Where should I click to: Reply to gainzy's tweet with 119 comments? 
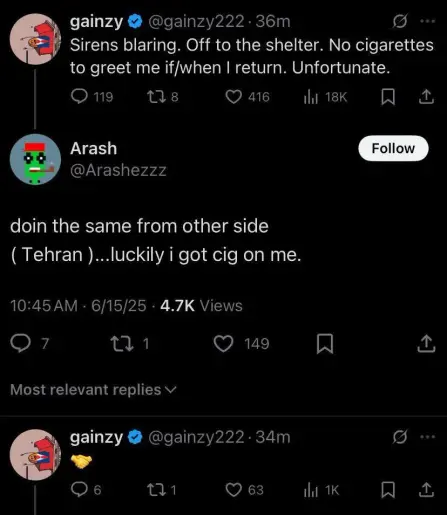pos(79,97)
